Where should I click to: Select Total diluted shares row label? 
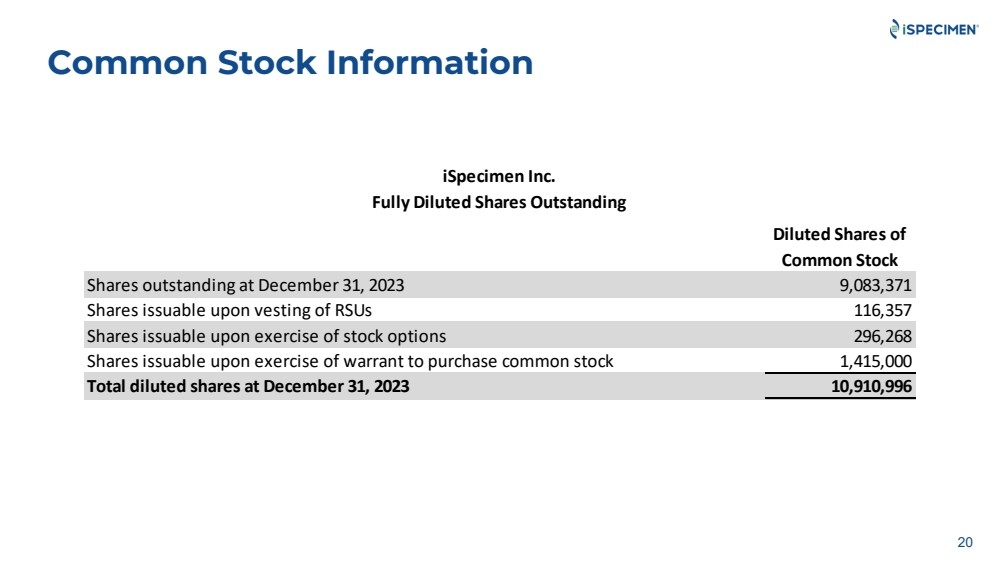coord(248,386)
